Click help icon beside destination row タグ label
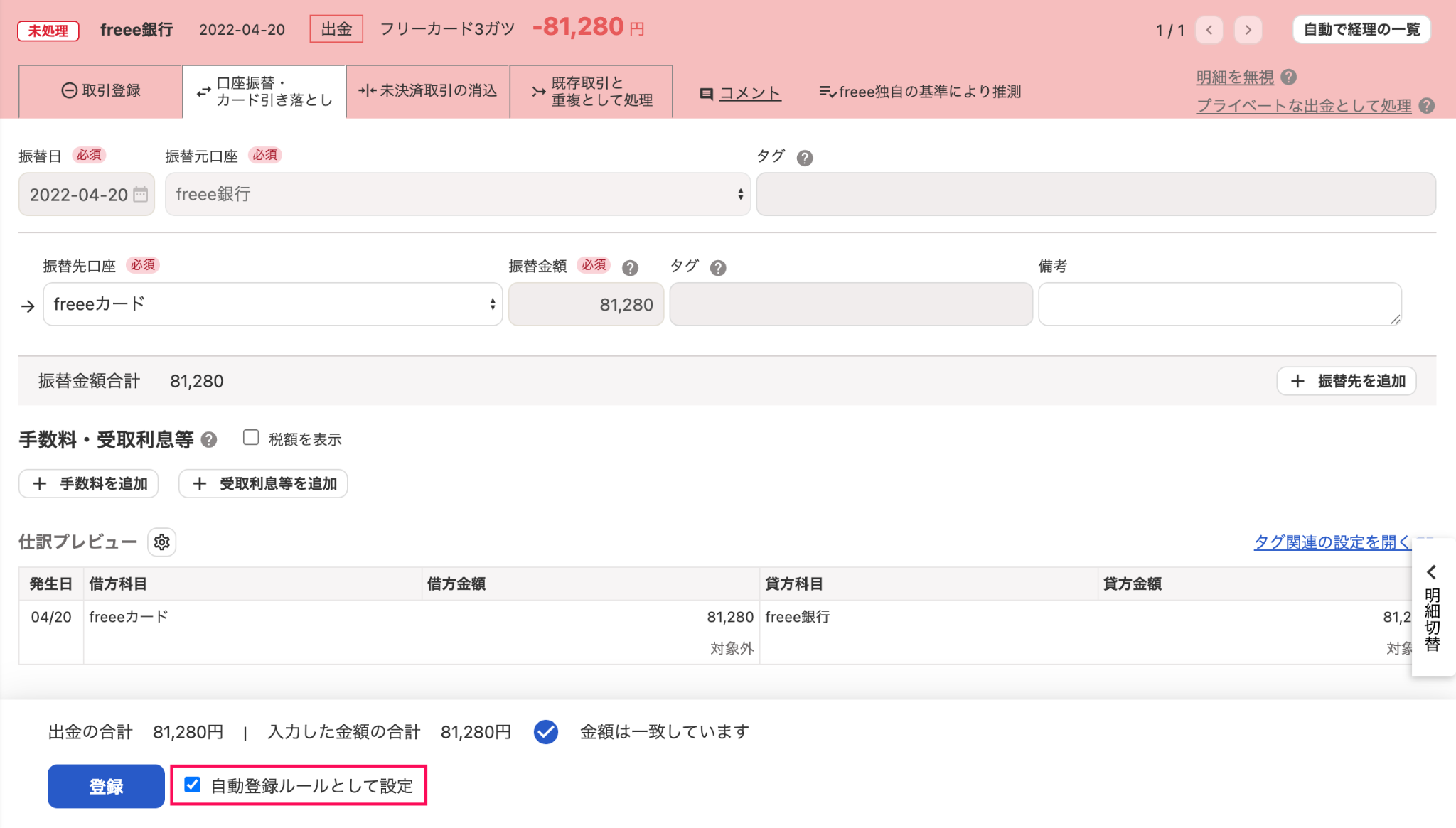 718,268
